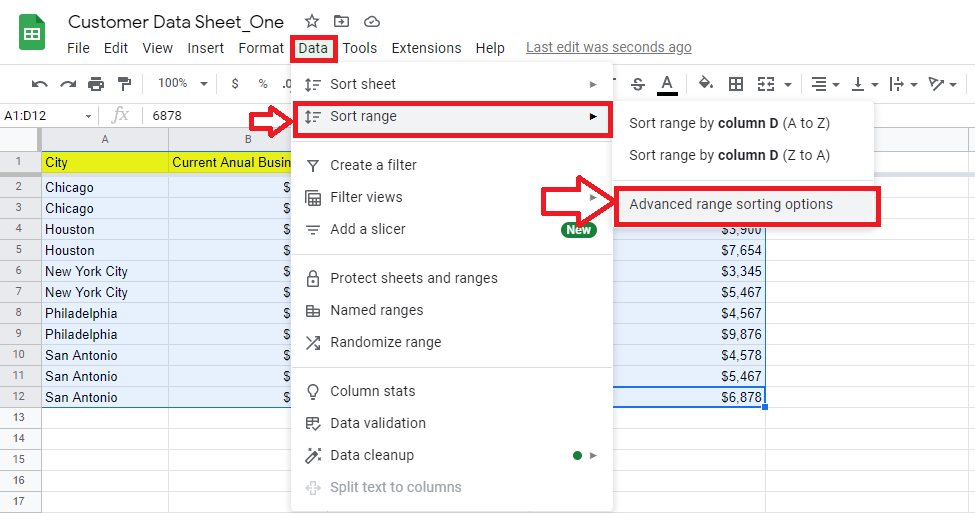Select the paint format roller tool
This screenshot has width=975, height=513.
(x=124, y=84)
